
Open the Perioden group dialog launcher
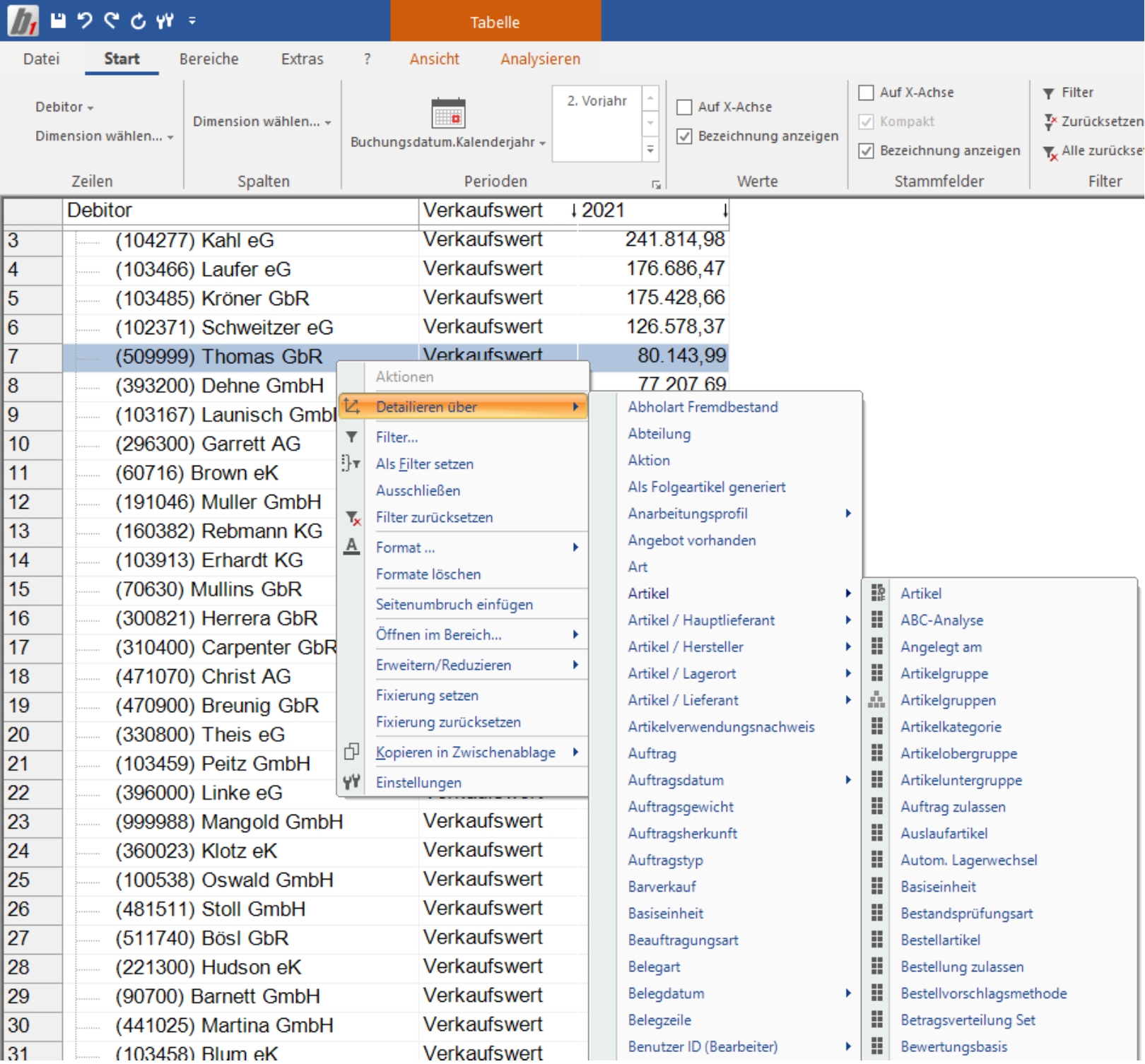click(x=657, y=185)
